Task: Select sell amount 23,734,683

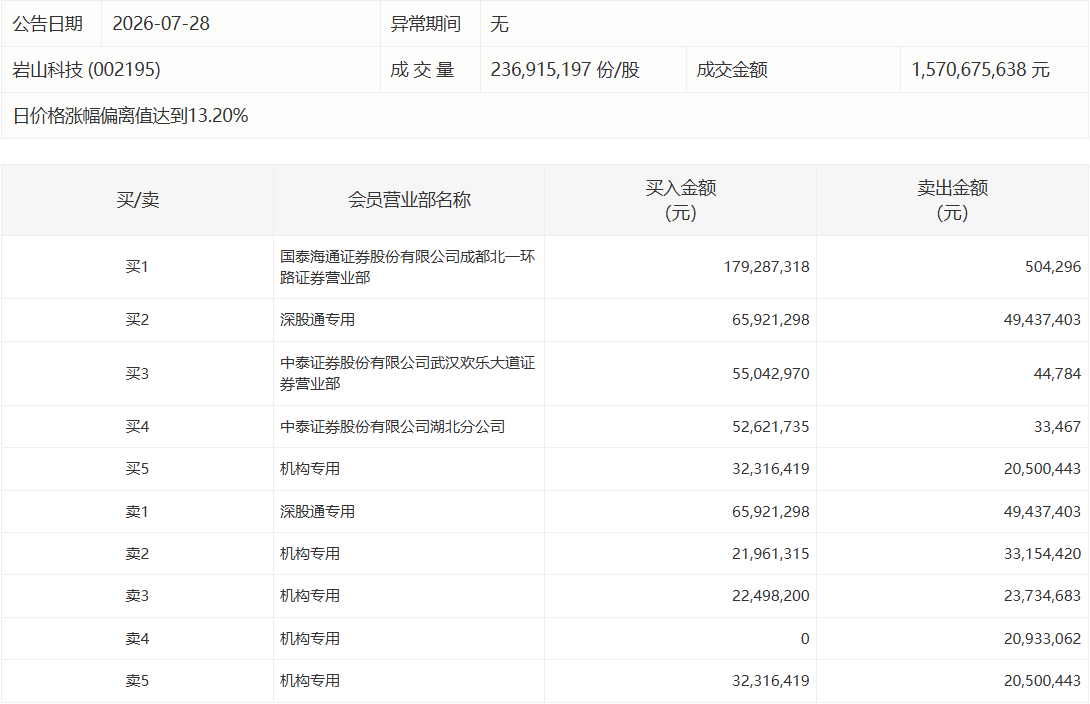Action: tap(1042, 596)
